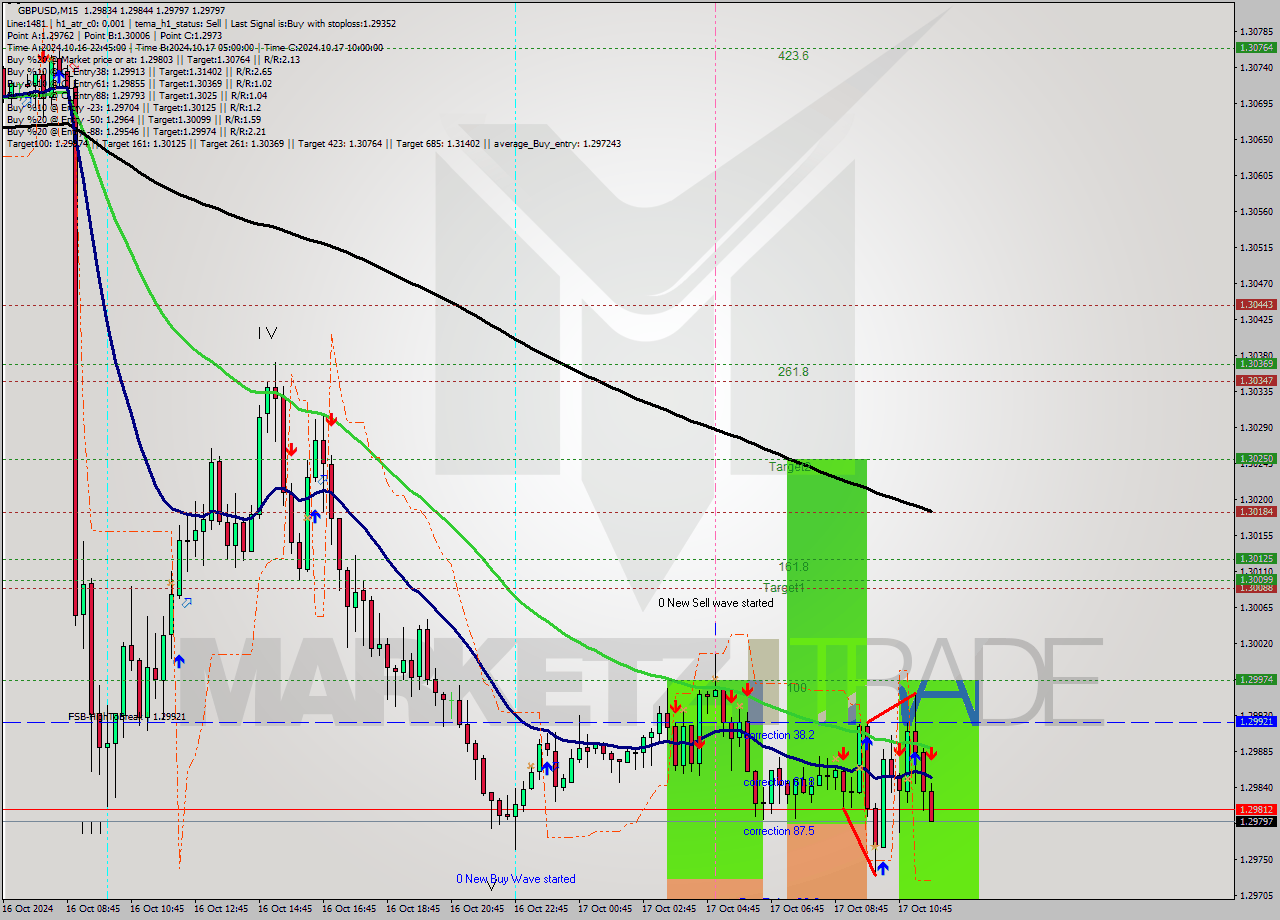Select the 'correction 87.5' label
Screen dimensions: 1280x920
pyautogui.click(x=779, y=831)
